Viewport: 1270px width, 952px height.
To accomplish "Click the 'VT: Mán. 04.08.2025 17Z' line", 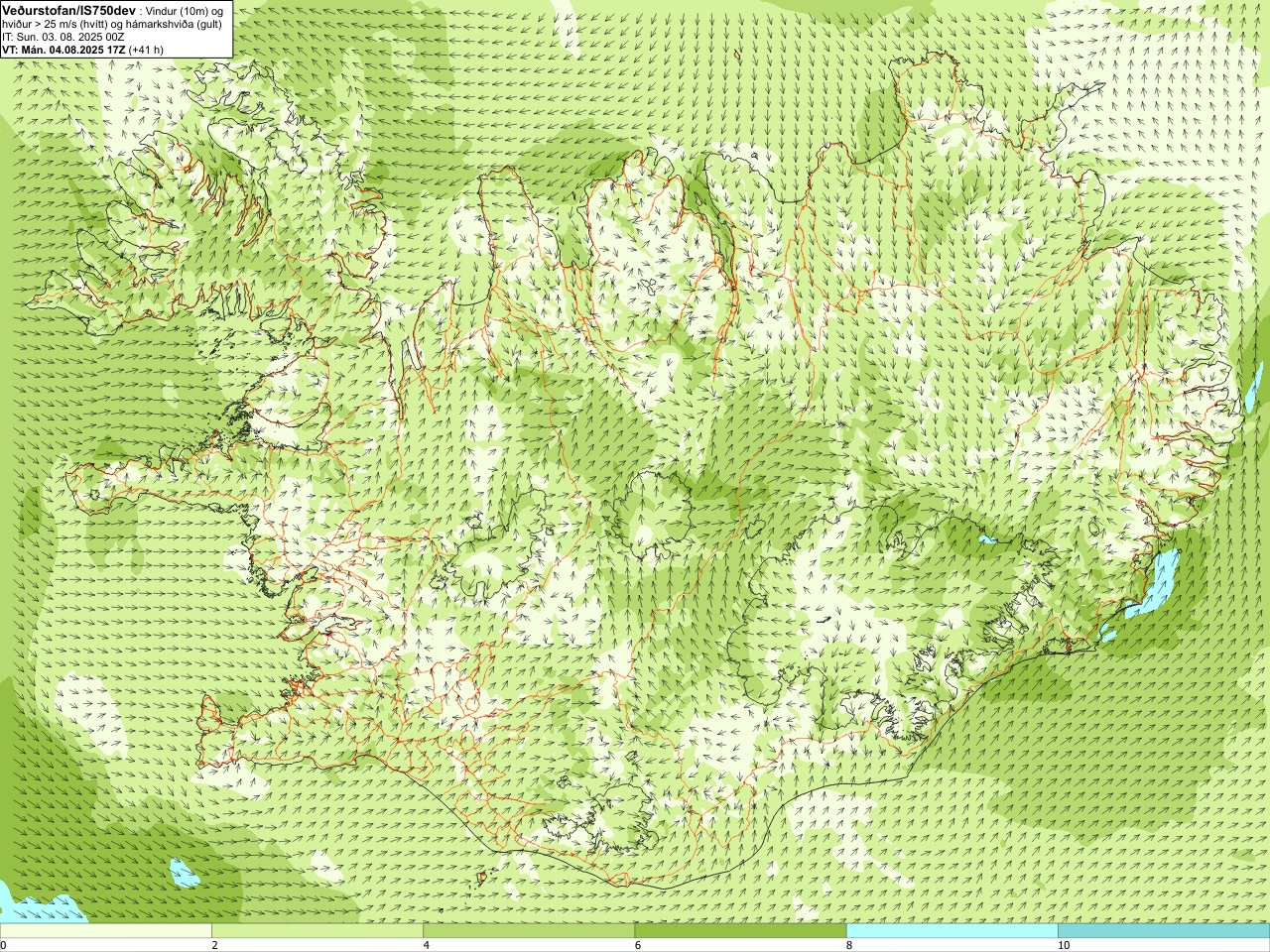I will coord(63,50).
